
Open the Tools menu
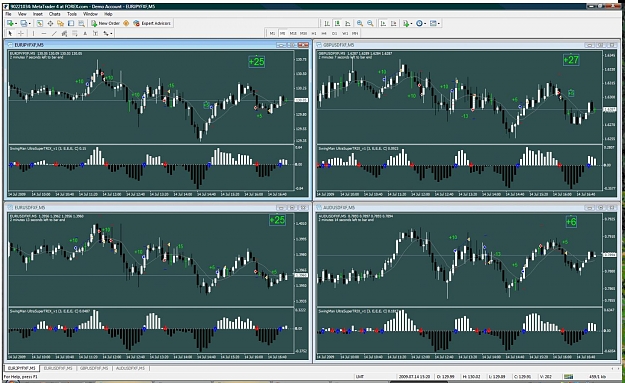click(x=72, y=14)
